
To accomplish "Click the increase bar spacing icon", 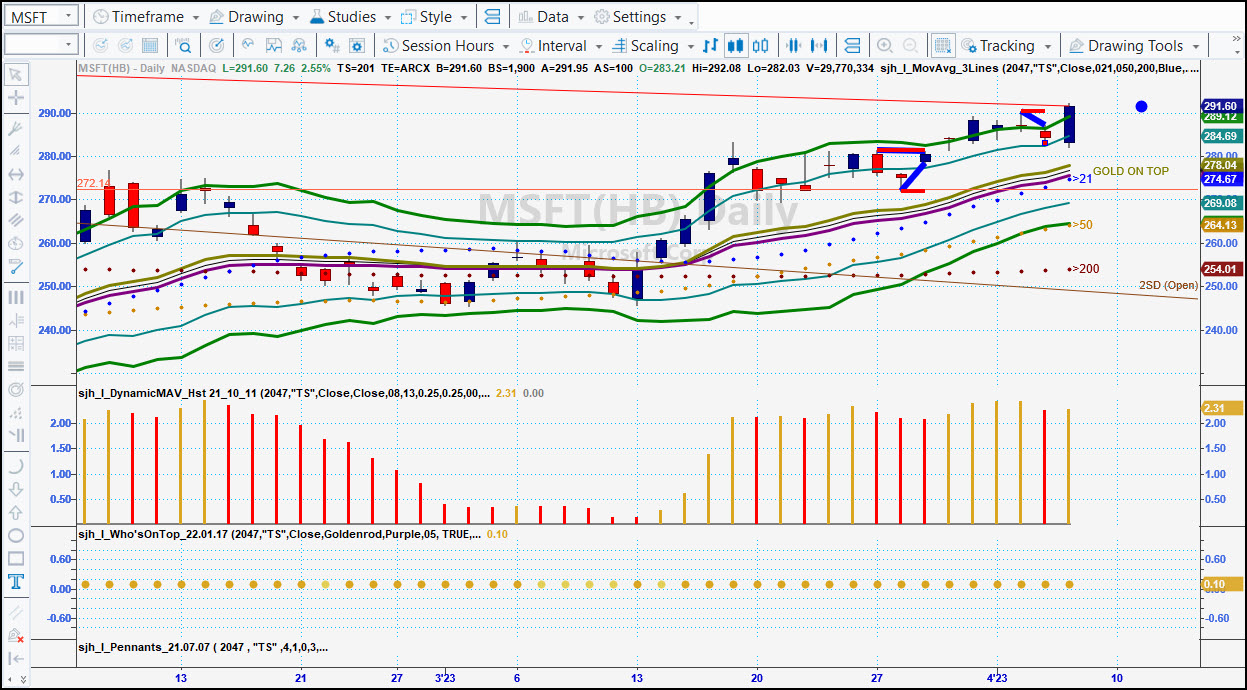I will (x=820, y=45).
